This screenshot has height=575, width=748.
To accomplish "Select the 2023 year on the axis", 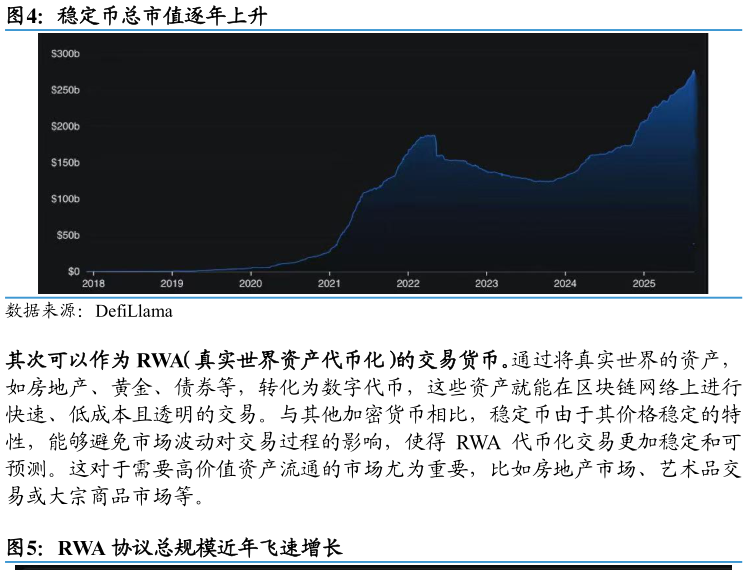I will pyautogui.click(x=486, y=284).
